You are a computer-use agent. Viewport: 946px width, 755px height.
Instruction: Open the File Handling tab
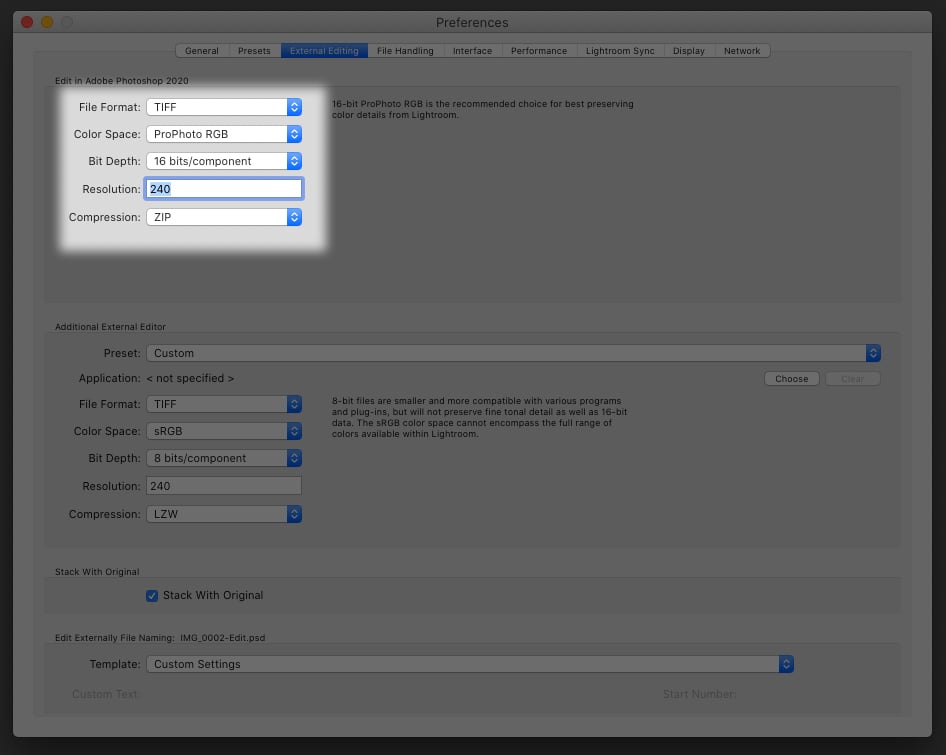[x=405, y=50]
